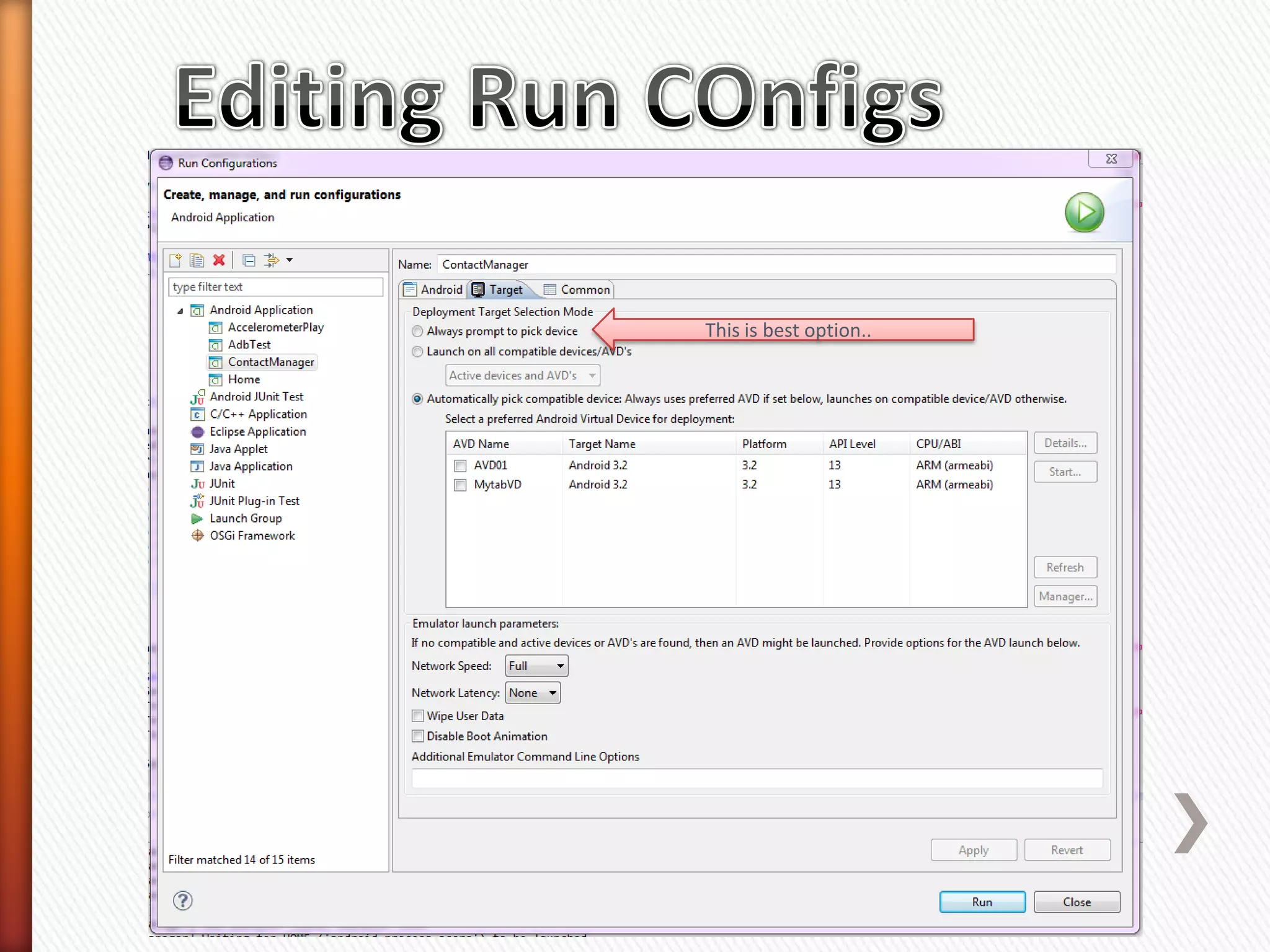Click the New launch configuration icon

(x=175, y=260)
